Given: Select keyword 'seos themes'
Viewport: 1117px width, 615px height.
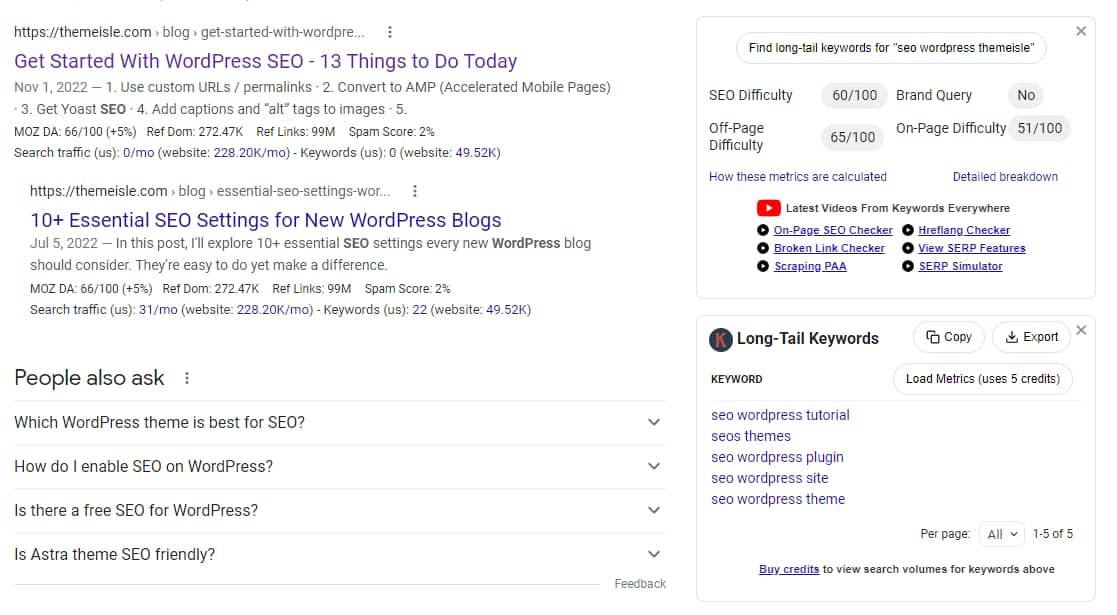Looking at the screenshot, I should click(751, 436).
